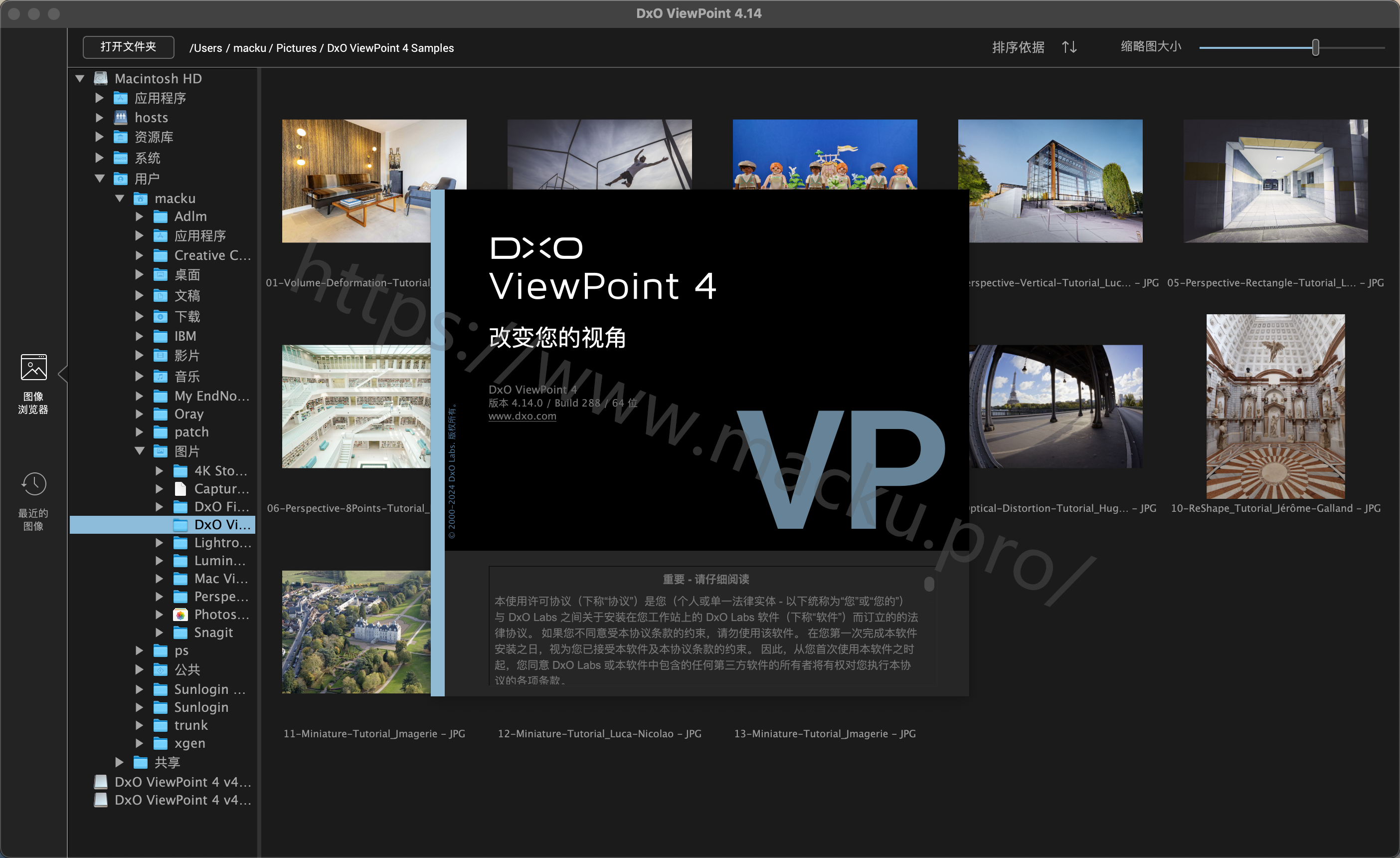Select the 11-Miniature aerial castle thumbnail
1400x858 pixels.
pos(356,632)
